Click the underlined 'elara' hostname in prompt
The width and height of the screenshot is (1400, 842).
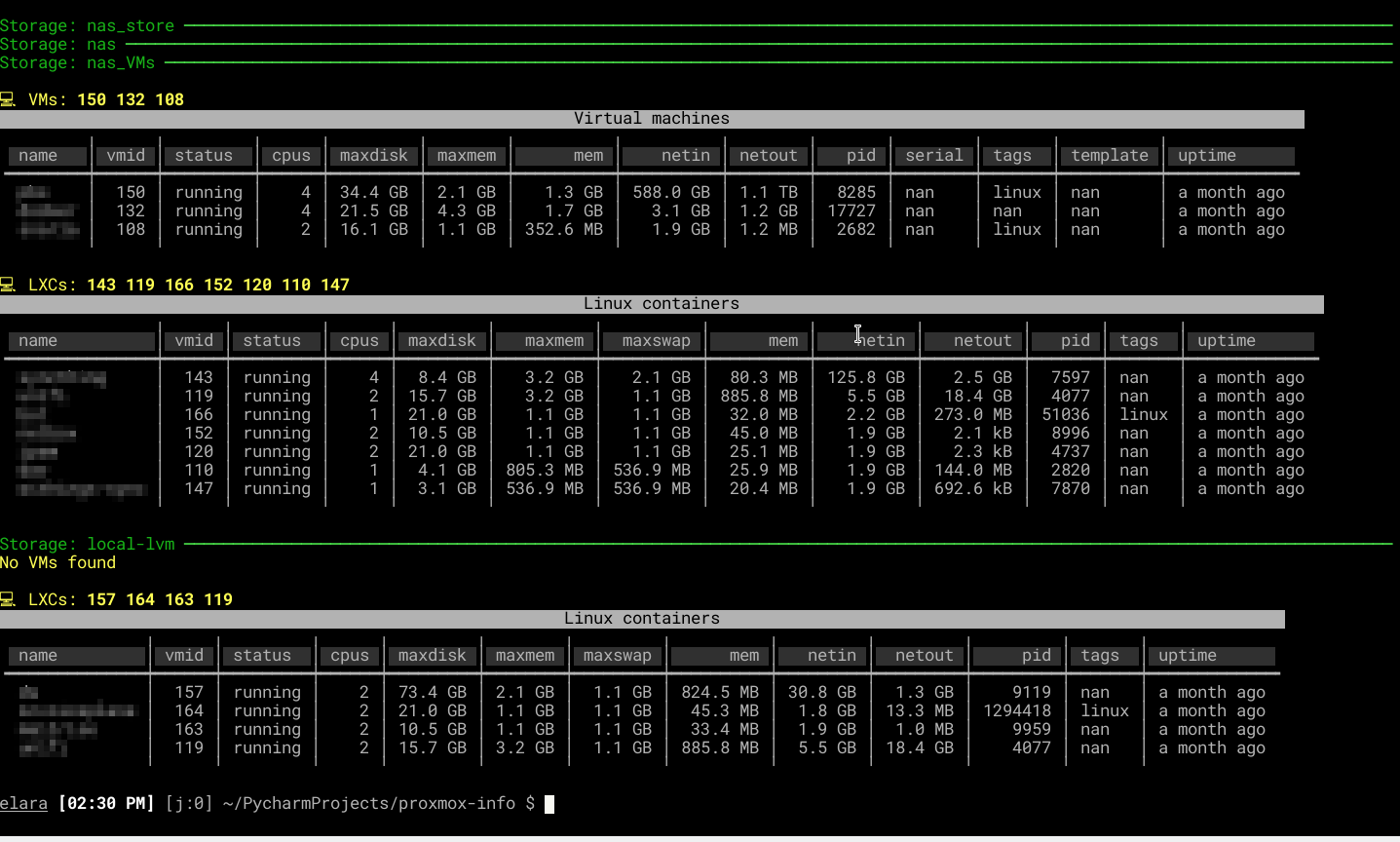pyautogui.click(x=23, y=803)
